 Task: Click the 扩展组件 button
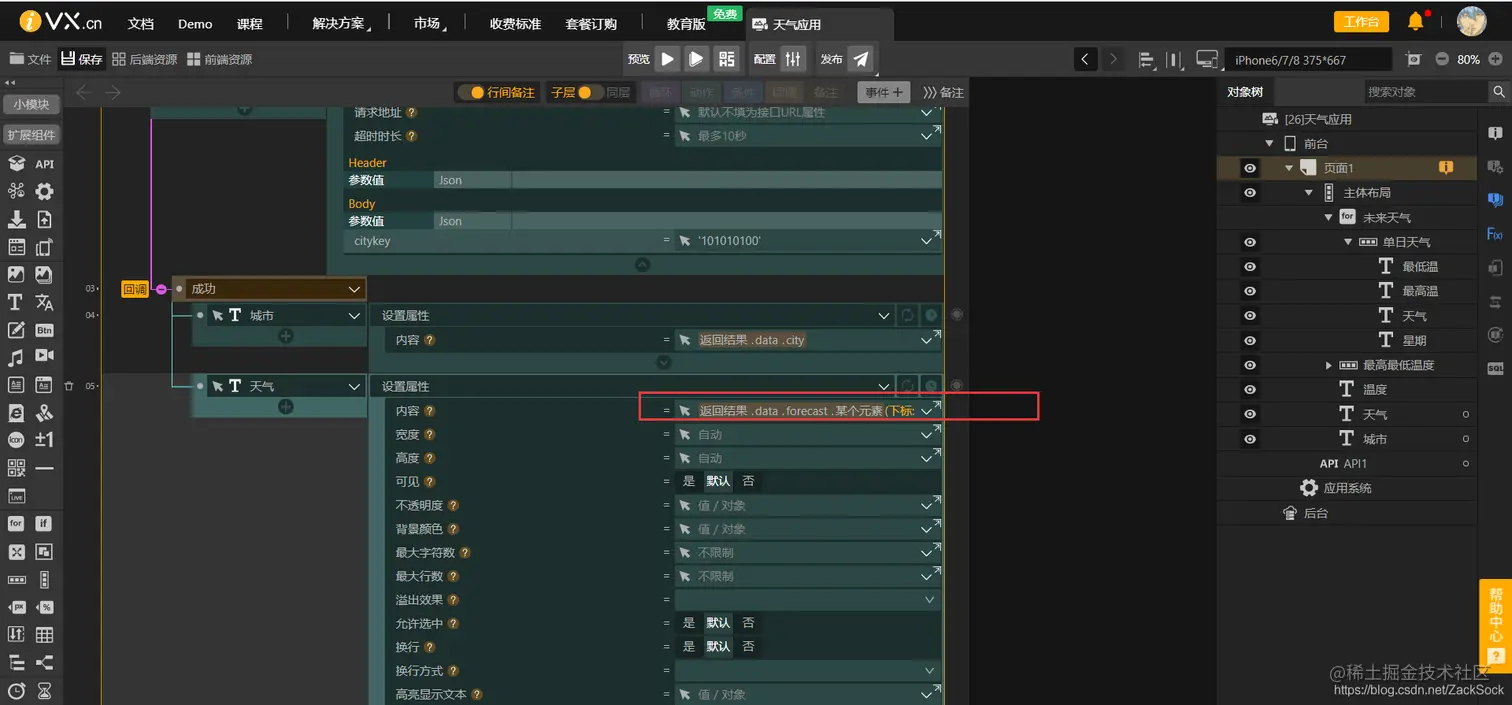coord(31,135)
